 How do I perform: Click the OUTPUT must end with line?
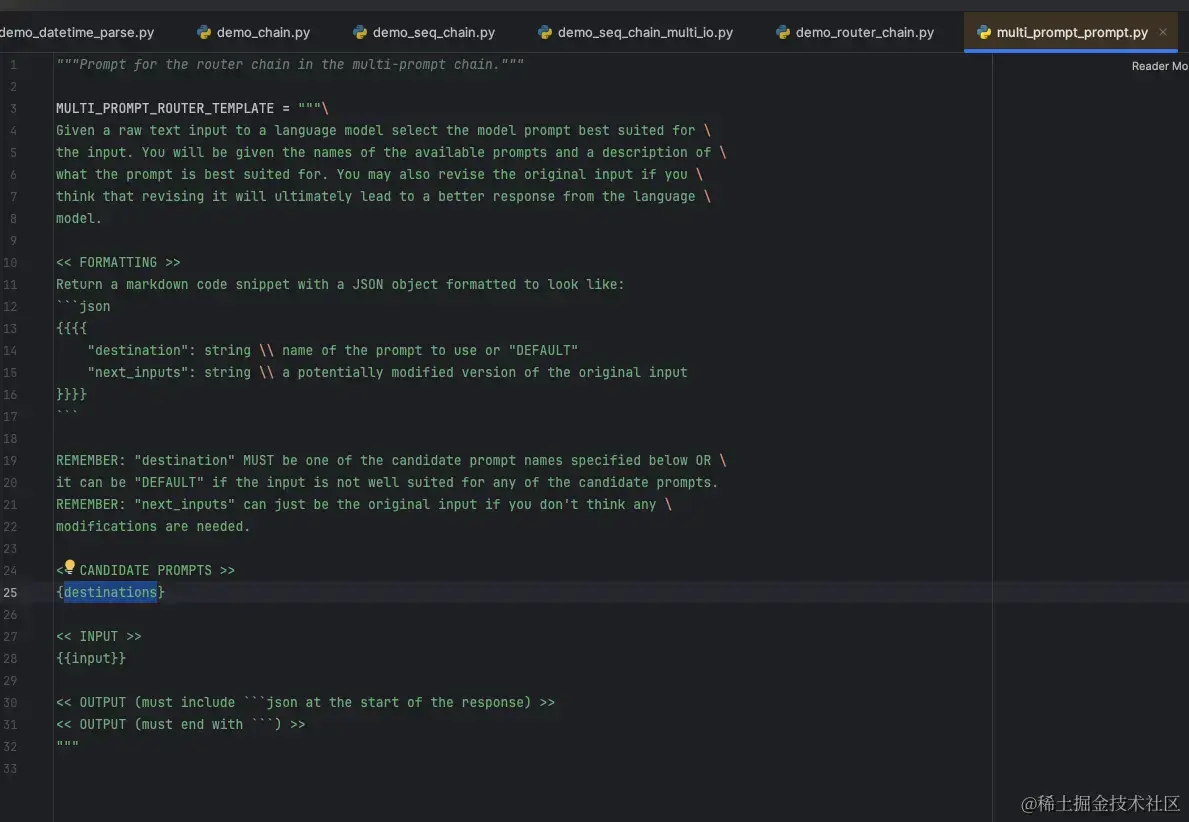coord(180,724)
